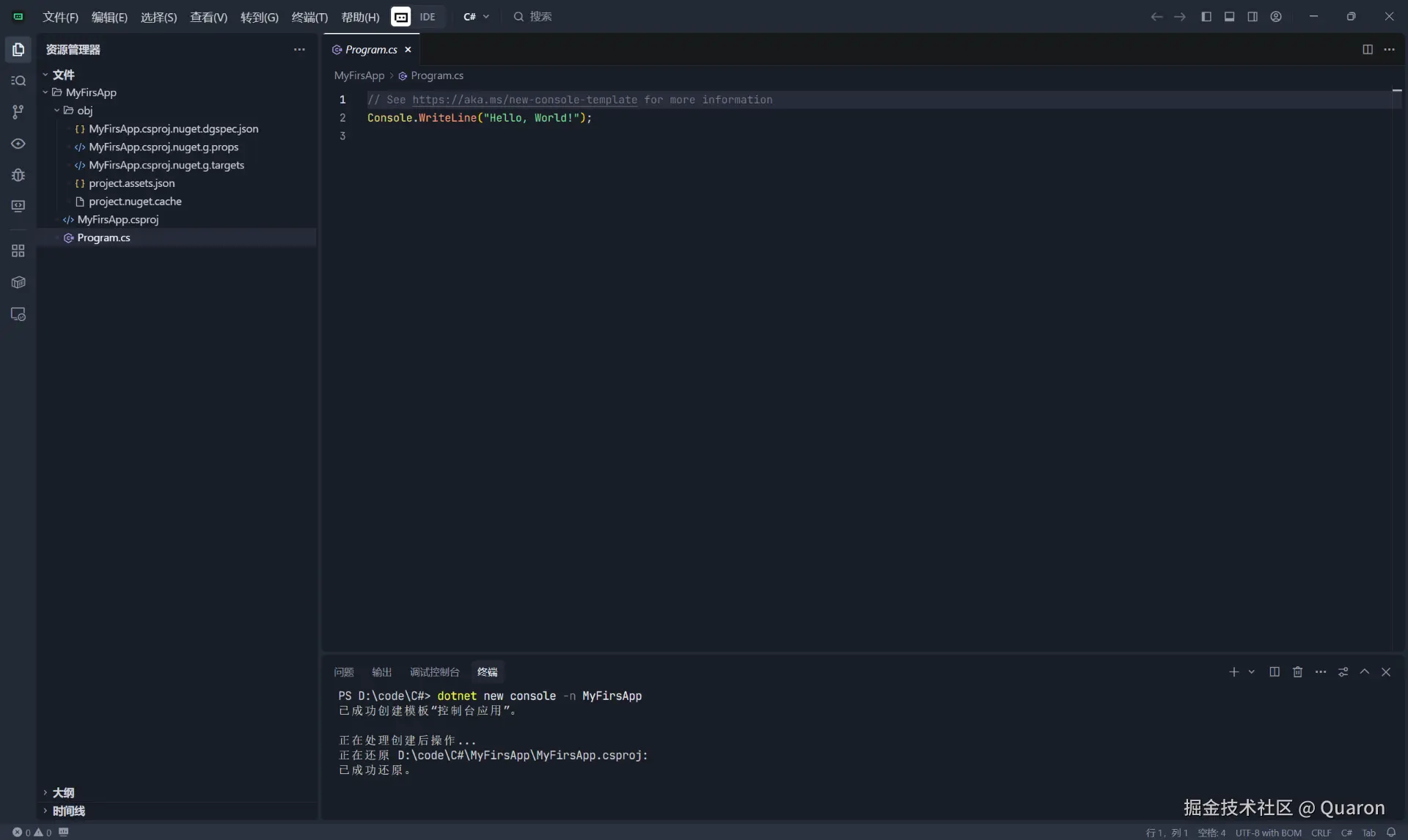Click the Explorer files icon

[x=18, y=49]
